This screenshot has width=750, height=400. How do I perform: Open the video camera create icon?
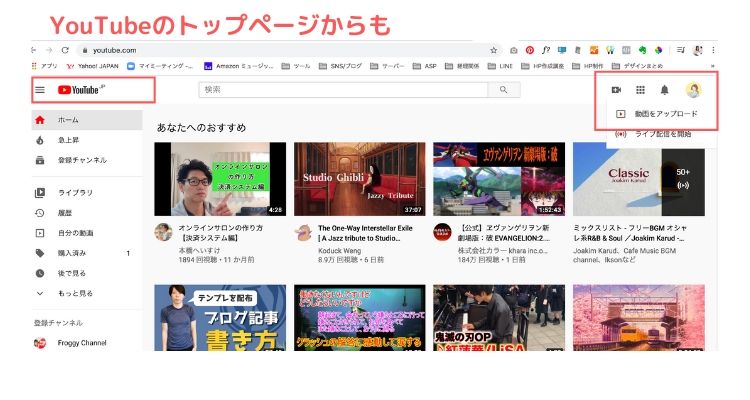point(616,89)
